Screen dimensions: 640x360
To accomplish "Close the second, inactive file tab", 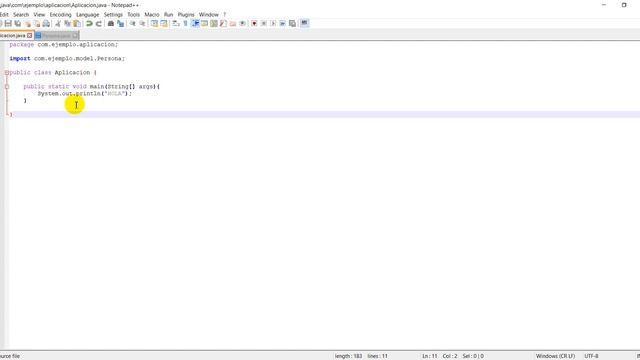I will 75,36.
